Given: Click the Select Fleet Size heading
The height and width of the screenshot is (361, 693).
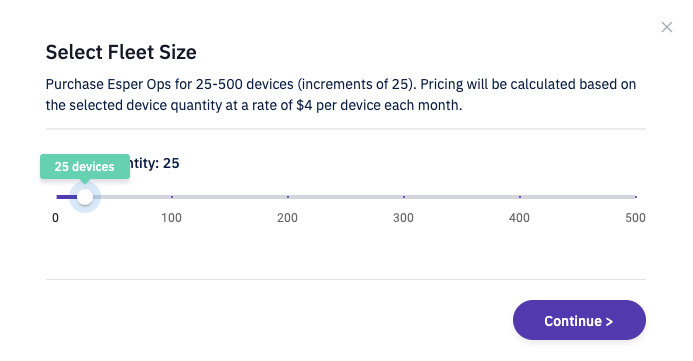Looking at the screenshot, I should (121, 52).
